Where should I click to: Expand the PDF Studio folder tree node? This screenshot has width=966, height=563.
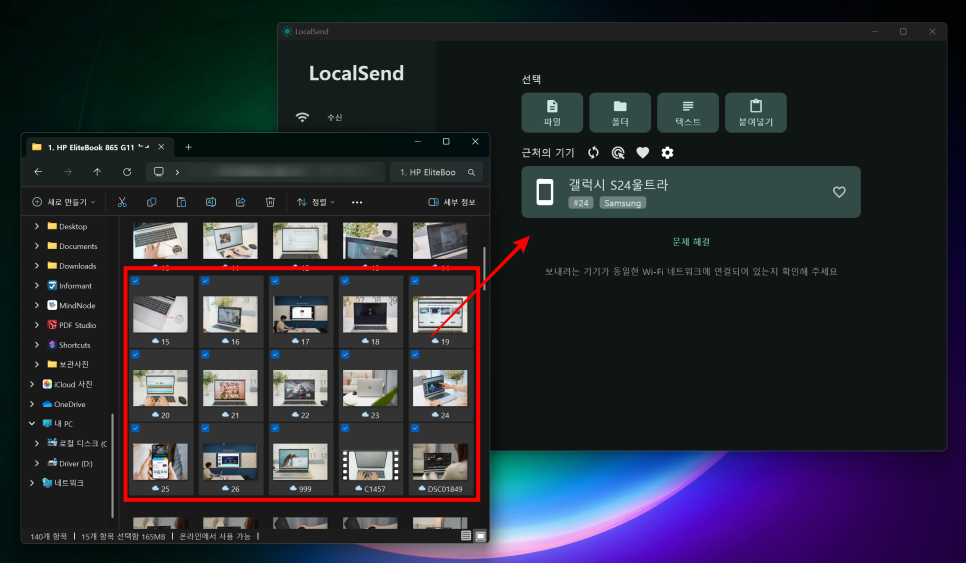coord(37,325)
